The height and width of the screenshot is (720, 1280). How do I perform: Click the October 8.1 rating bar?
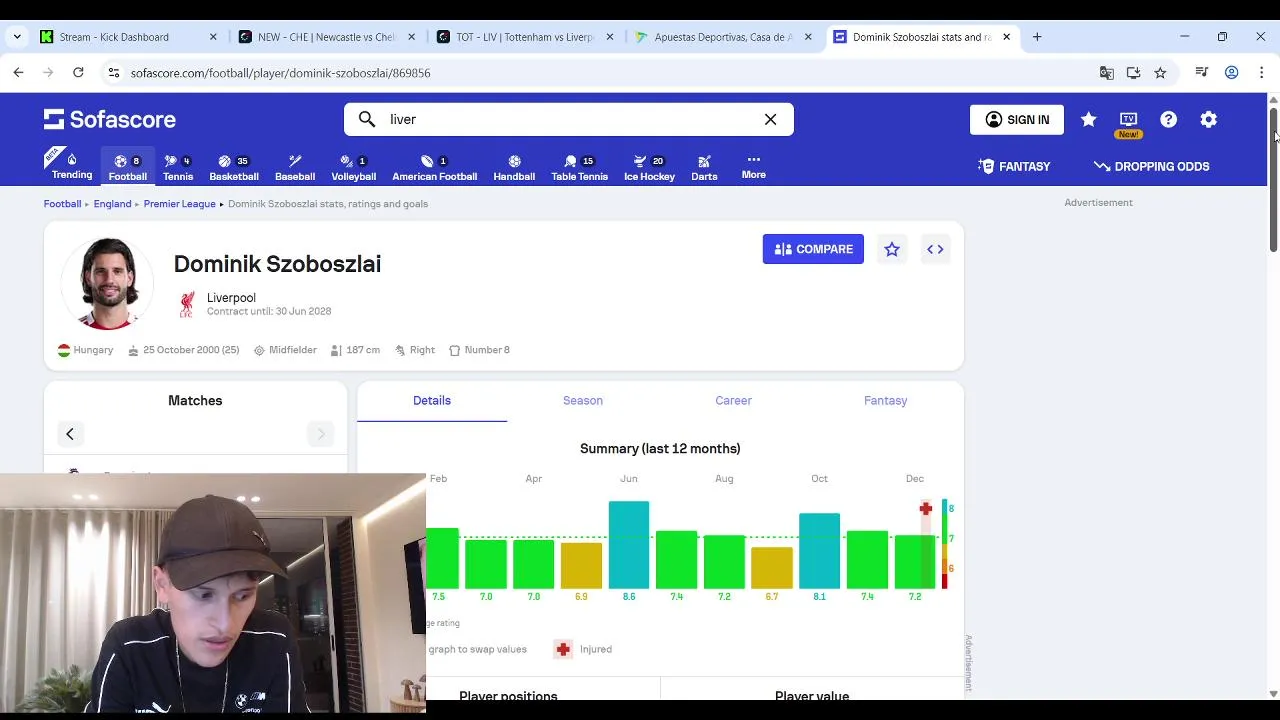point(819,551)
